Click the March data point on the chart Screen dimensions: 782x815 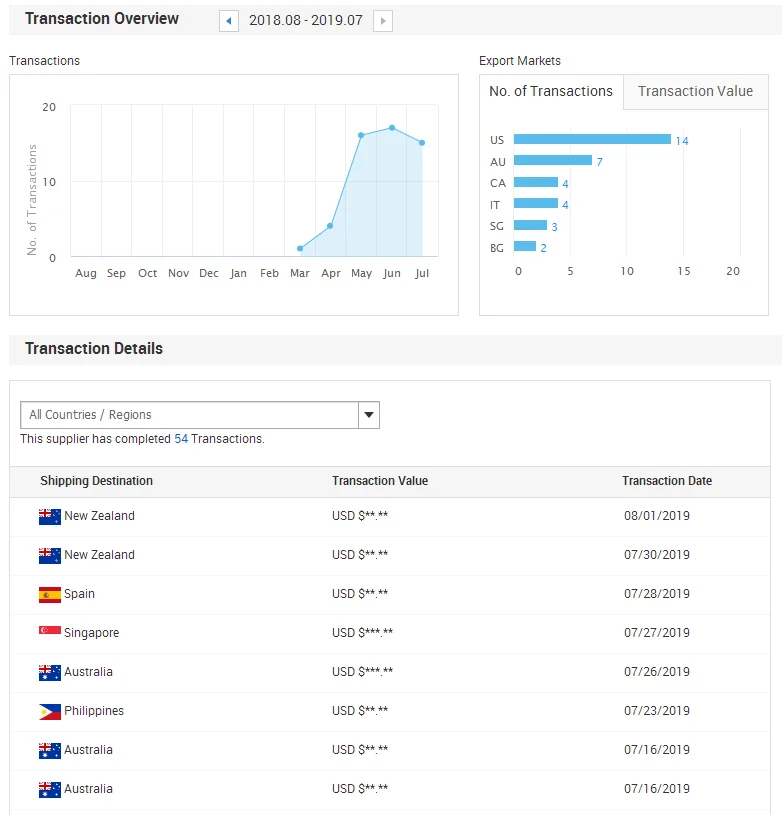300,248
